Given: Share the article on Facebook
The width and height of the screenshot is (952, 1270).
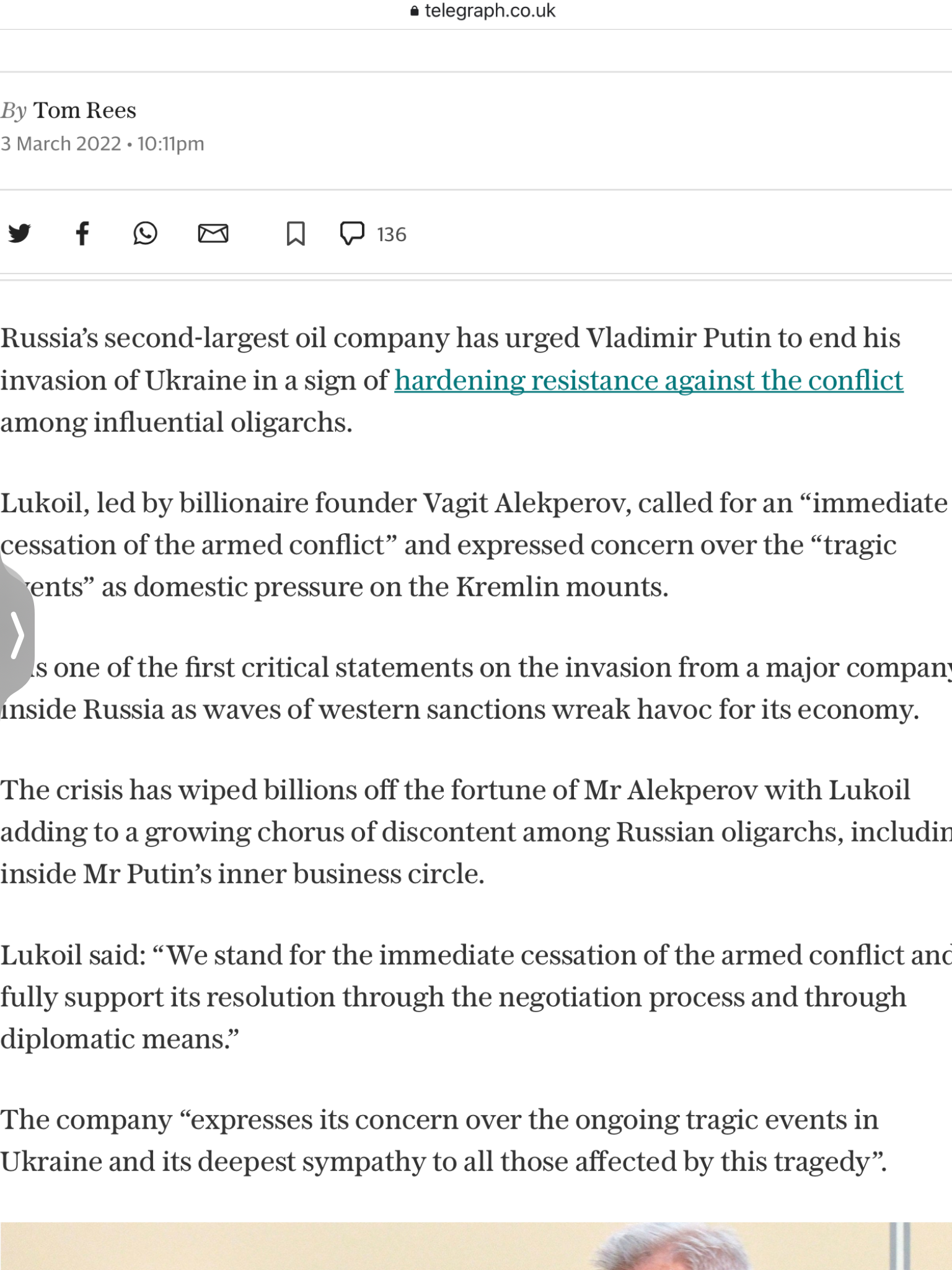Looking at the screenshot, I should point(82,234).
